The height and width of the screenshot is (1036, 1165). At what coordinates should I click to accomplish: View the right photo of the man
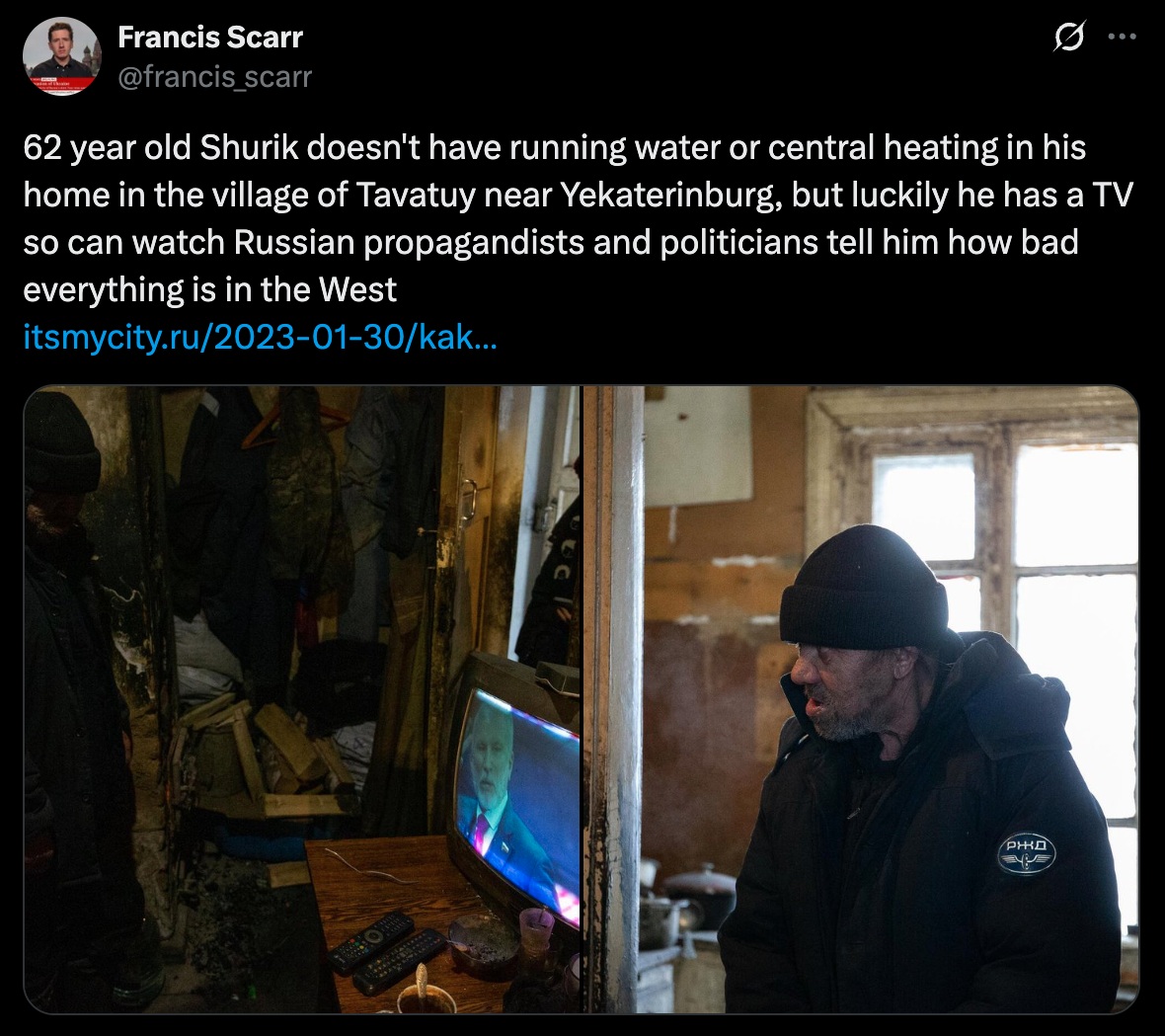pyautogui.click(x=861, y=699)
